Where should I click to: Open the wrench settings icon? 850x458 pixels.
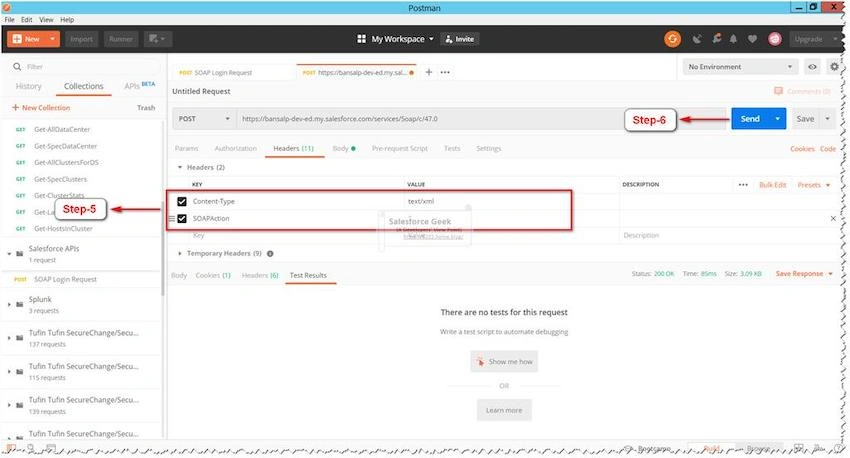click(x=717, y=38)
